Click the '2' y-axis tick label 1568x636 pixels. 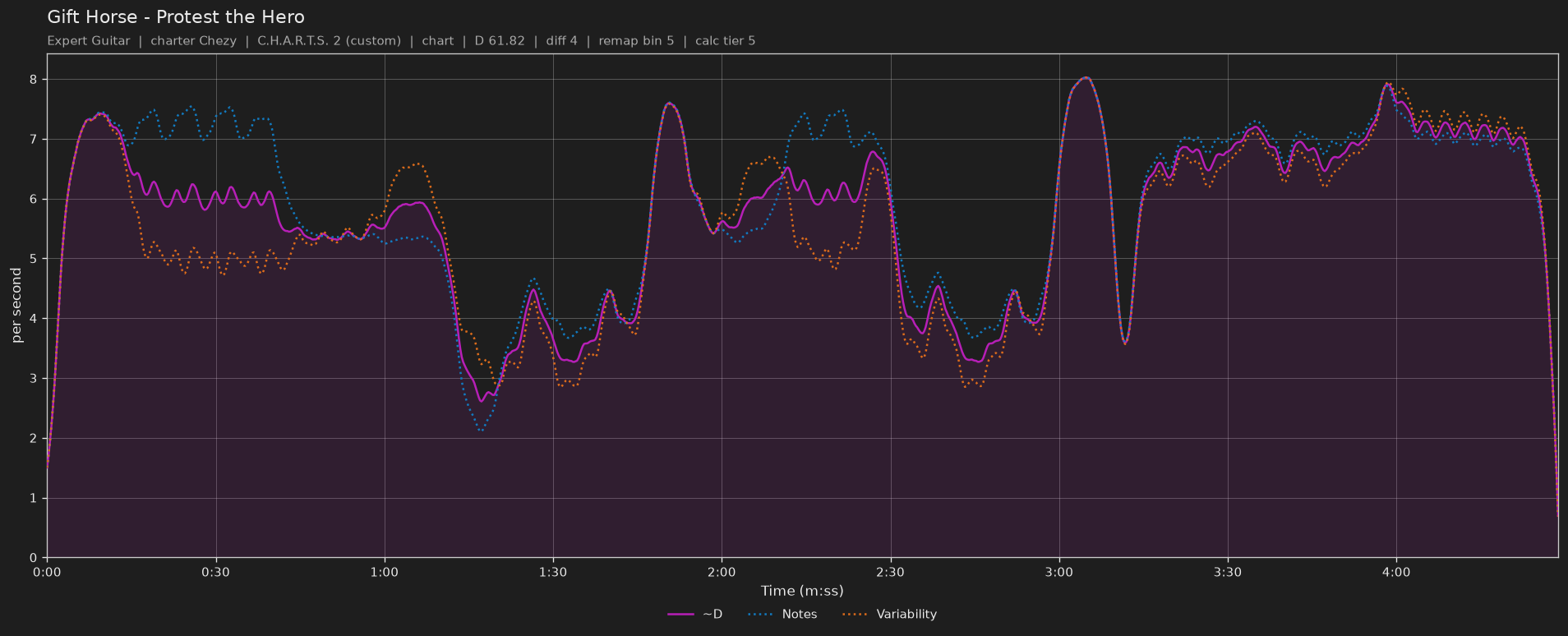[34, 439]
